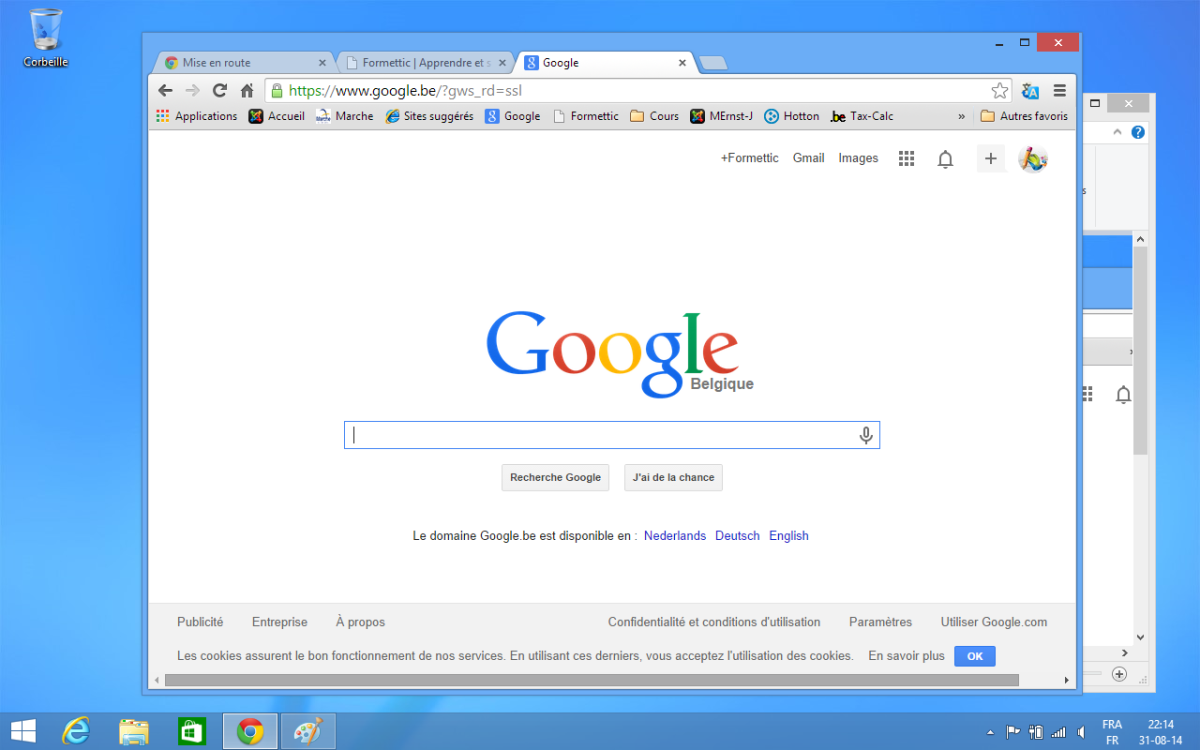
Task: Bookmark this page with the star icon
Action: click(x=999, y=90)
